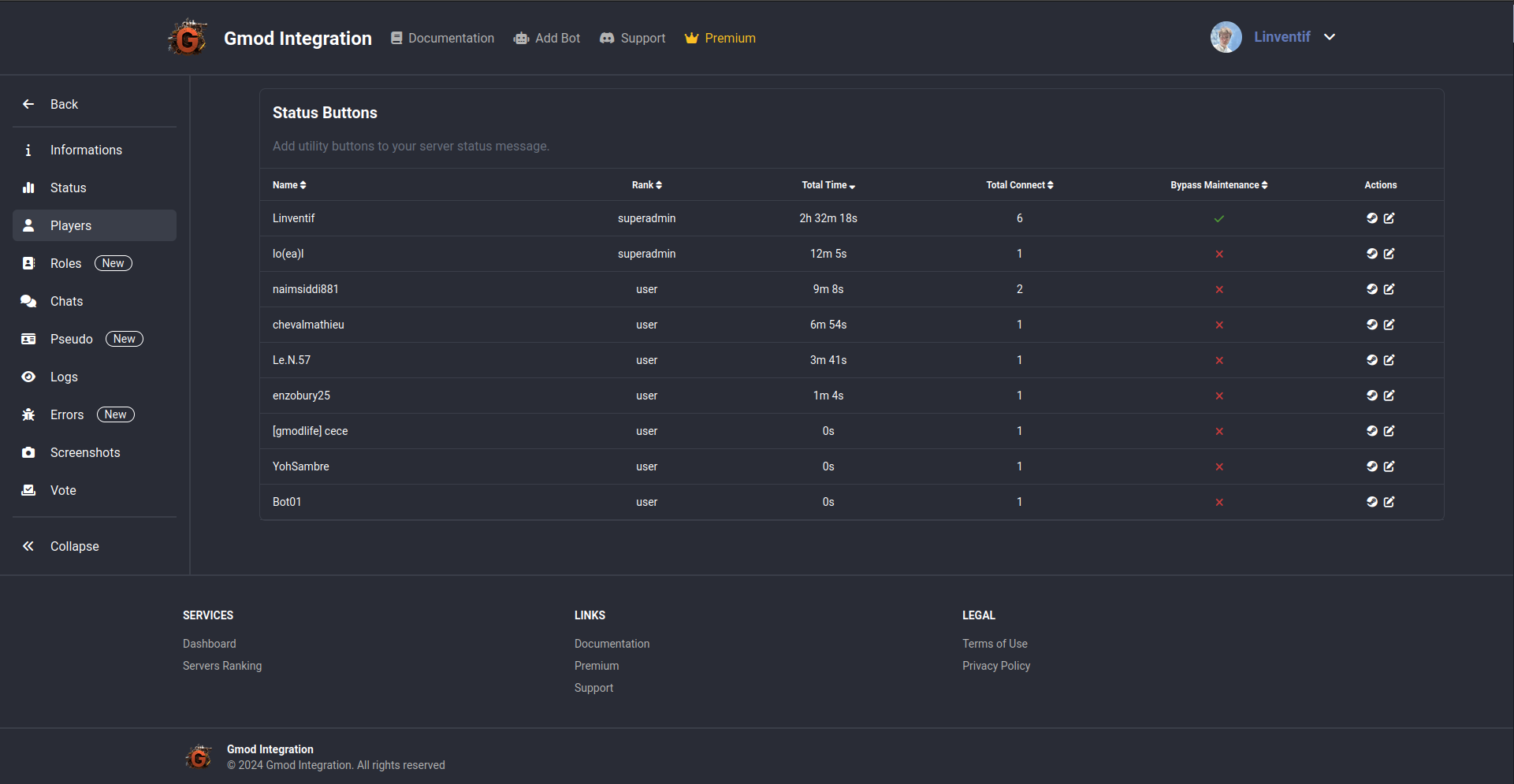Click the Privacy Policy footer link
The image size is (1514, 784).
[995, 666]
